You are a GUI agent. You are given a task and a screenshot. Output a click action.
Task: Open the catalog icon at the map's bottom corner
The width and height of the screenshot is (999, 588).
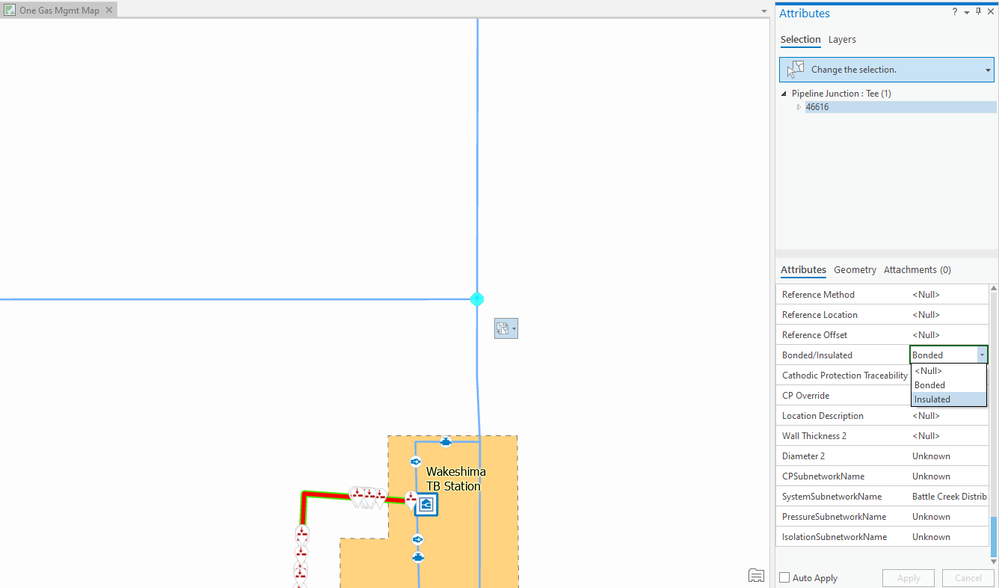(756, 575)
